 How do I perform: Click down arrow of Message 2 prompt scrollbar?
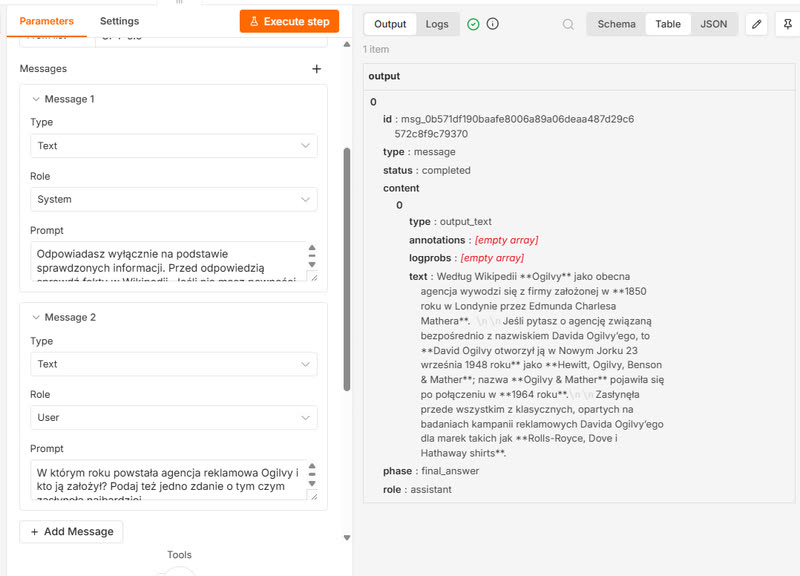pos(312,483)
